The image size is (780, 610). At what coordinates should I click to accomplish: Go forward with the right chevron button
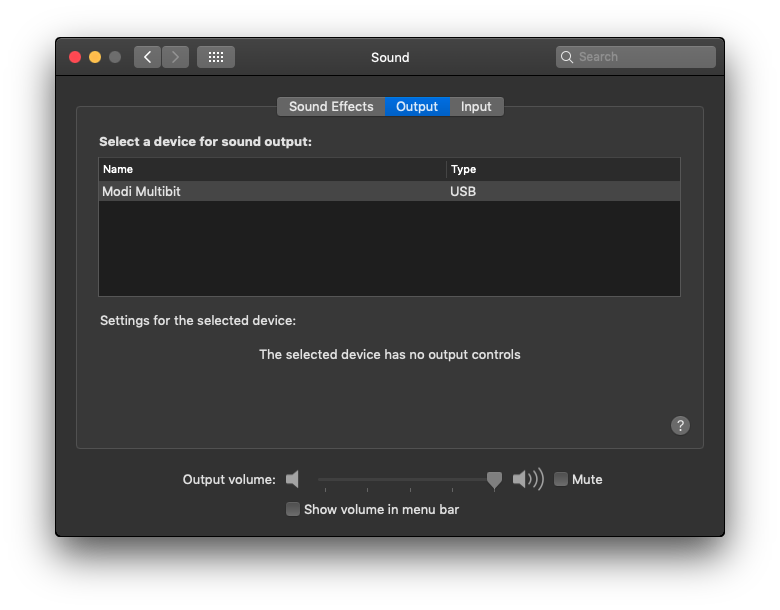(175, 57)
